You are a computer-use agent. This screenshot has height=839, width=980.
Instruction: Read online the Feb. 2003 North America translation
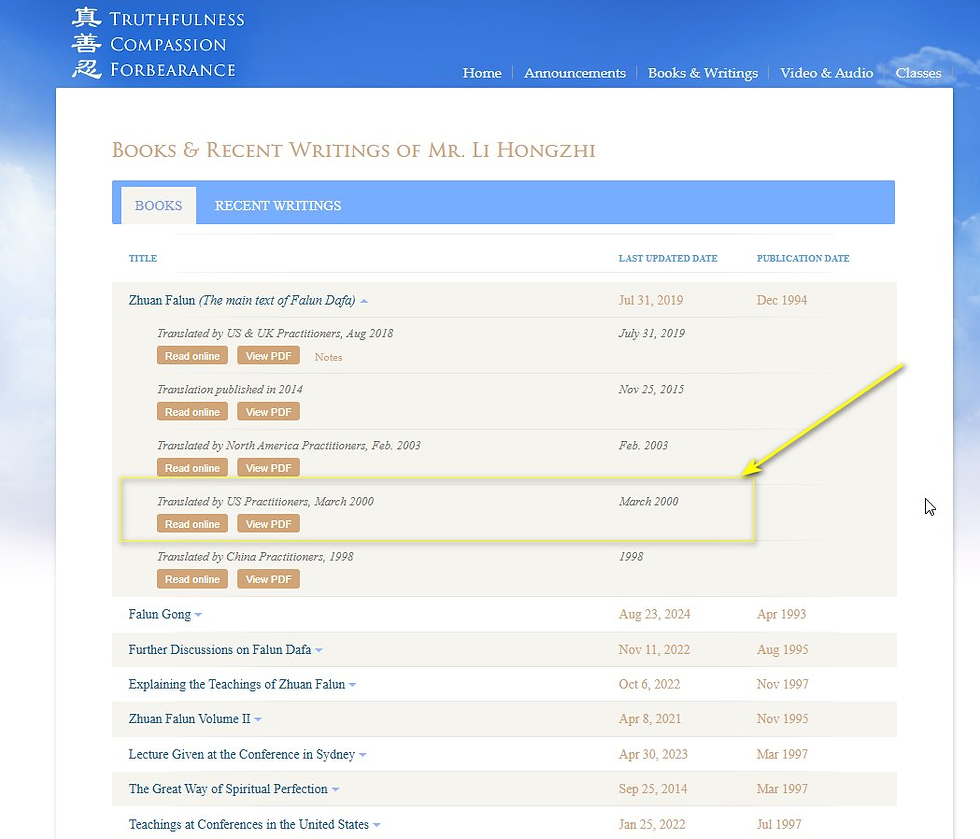point(192,468)
